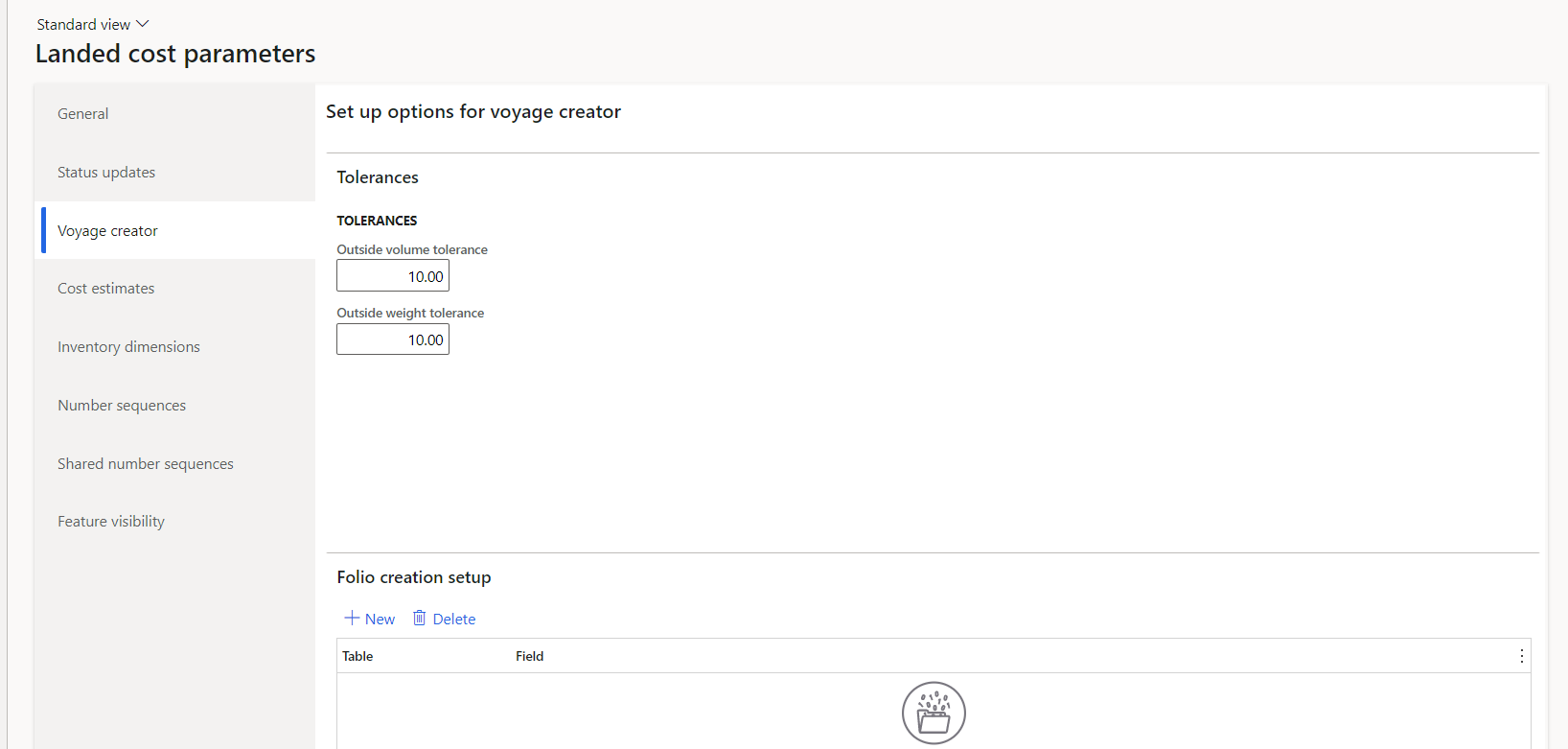This screenshot has height=749, width=1568.
Task: Select the Feature visibility tab
Action: (x=111, y=522)
